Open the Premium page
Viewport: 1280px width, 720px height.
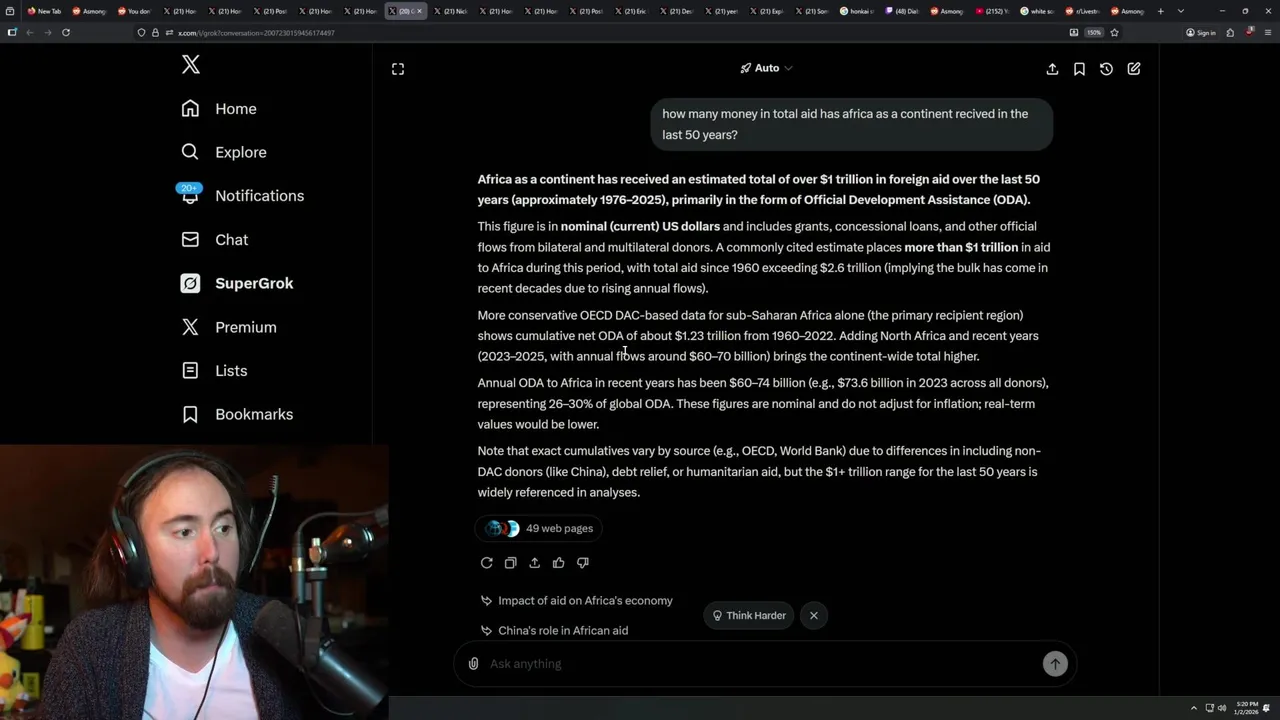coord(228,327)
